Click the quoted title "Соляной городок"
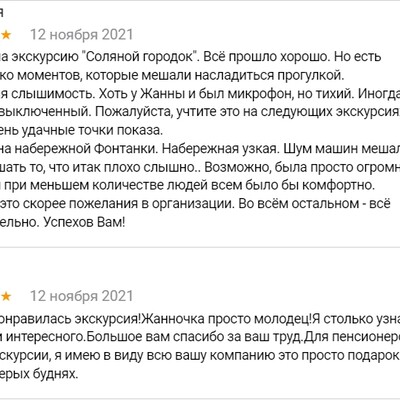This screenshot has height=400, width=400. pyautogui.click(x=140, y=57)
